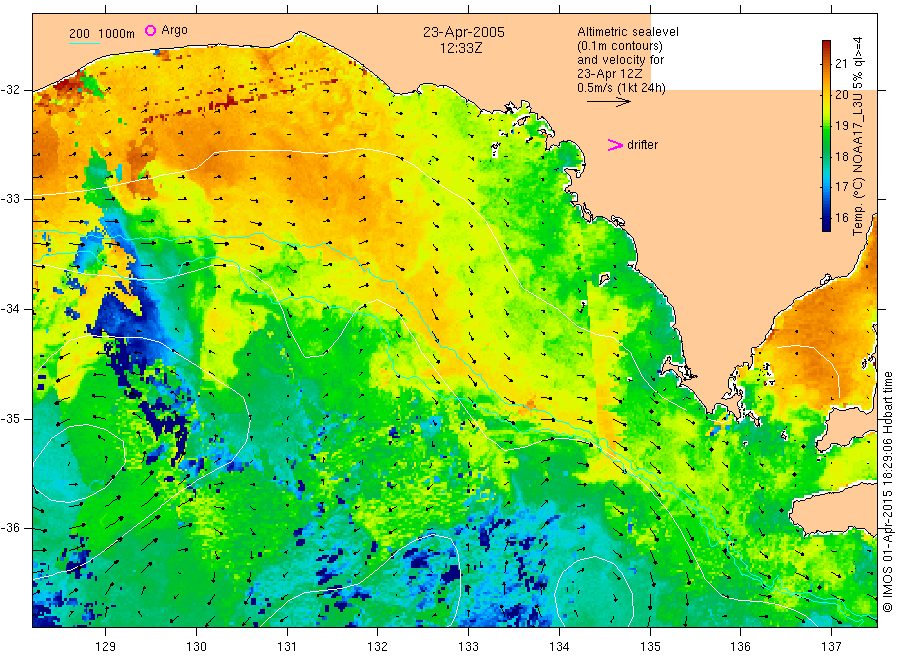Viewport: 900px width, 660px height.
Task: Click latitude axis label -36
Action: tap(10, 529)
